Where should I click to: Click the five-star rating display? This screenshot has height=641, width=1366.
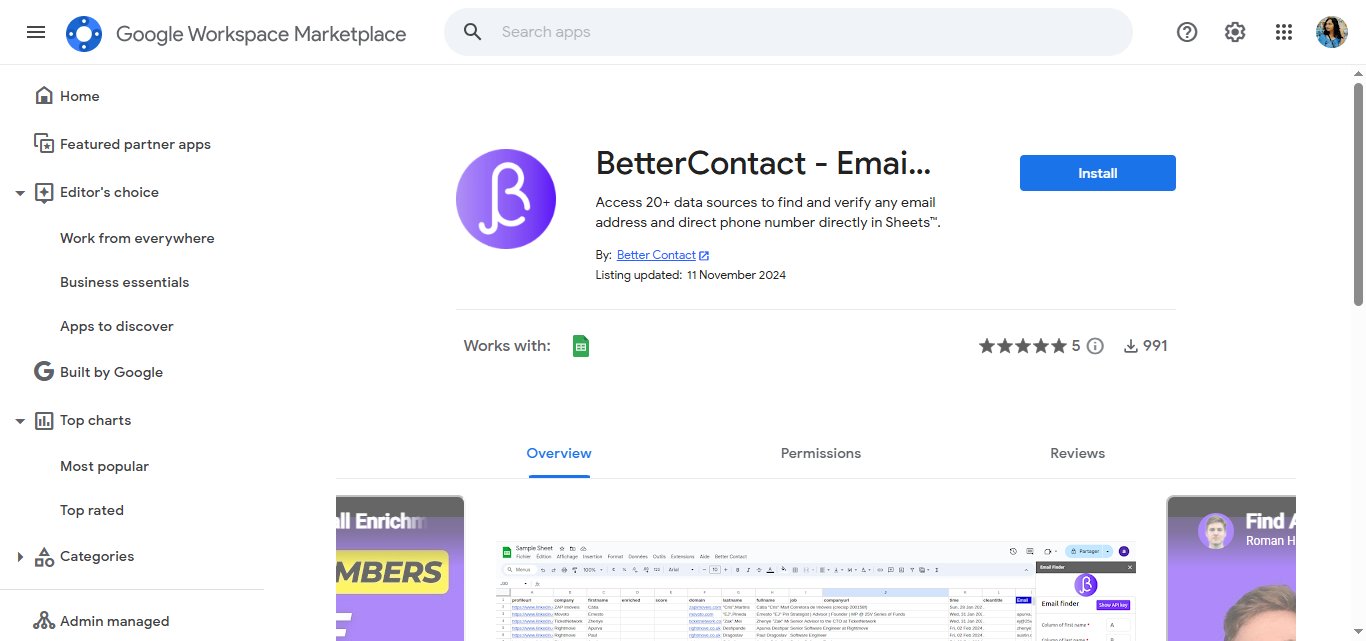[x=1023, y=346]
